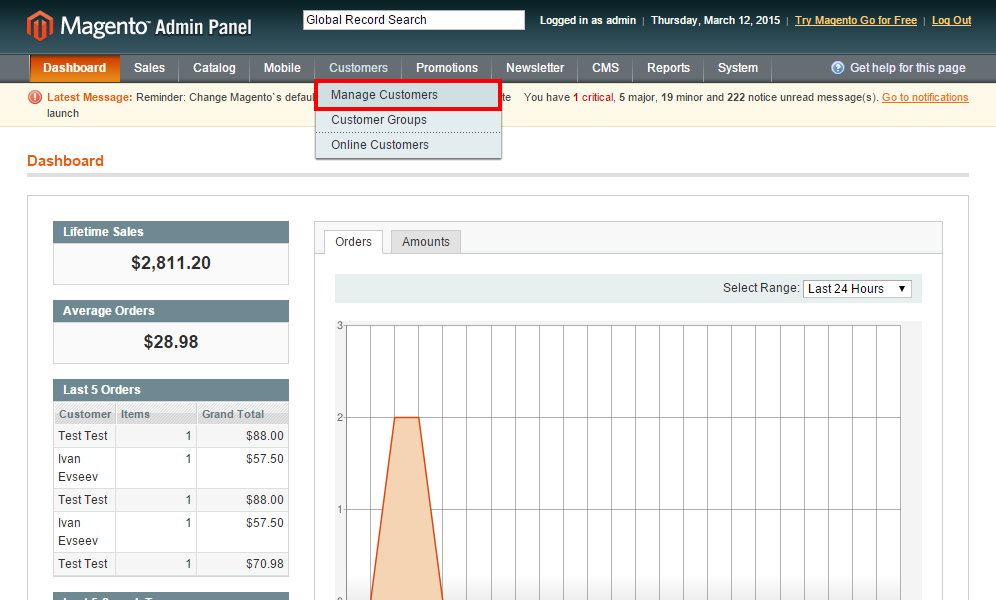Click the Dashboard page heading
This screenshot has width=996, height=600.
pos(65,161)
